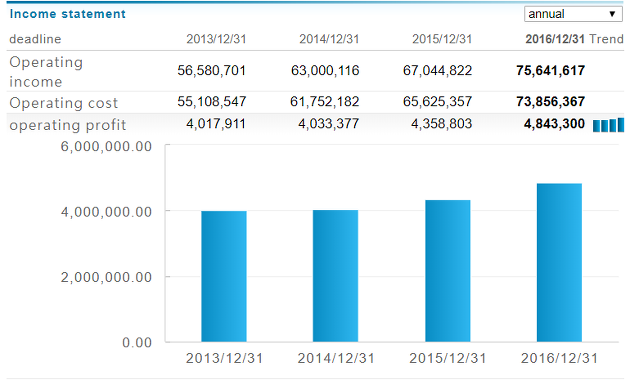Click operating profit value 4,017,911
The height and width of the screenshot is (380, 630).
pos(216,124)
